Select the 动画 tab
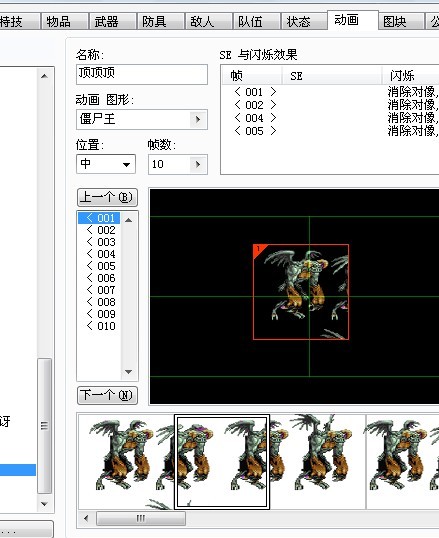 click(353, 20)
